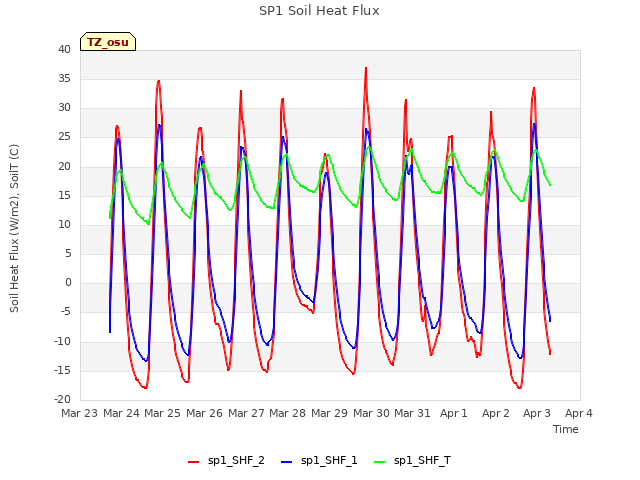This screenshot has height=480, width=640.
Task: Click the Mar 23 x-axis tick label
Action: pos(80,413)
